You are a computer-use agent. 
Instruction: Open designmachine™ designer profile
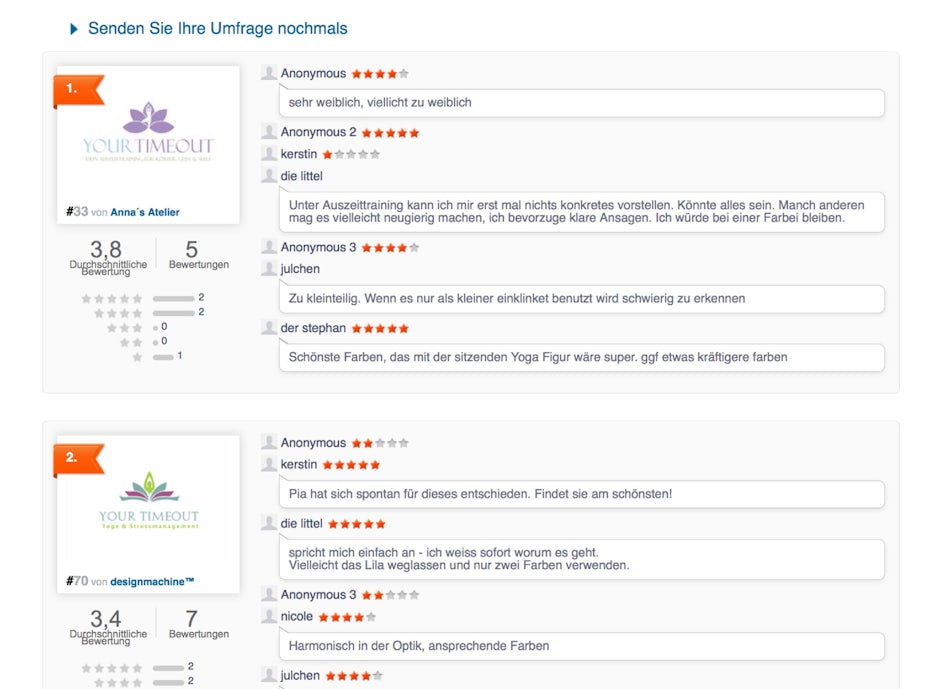[152, 582]
